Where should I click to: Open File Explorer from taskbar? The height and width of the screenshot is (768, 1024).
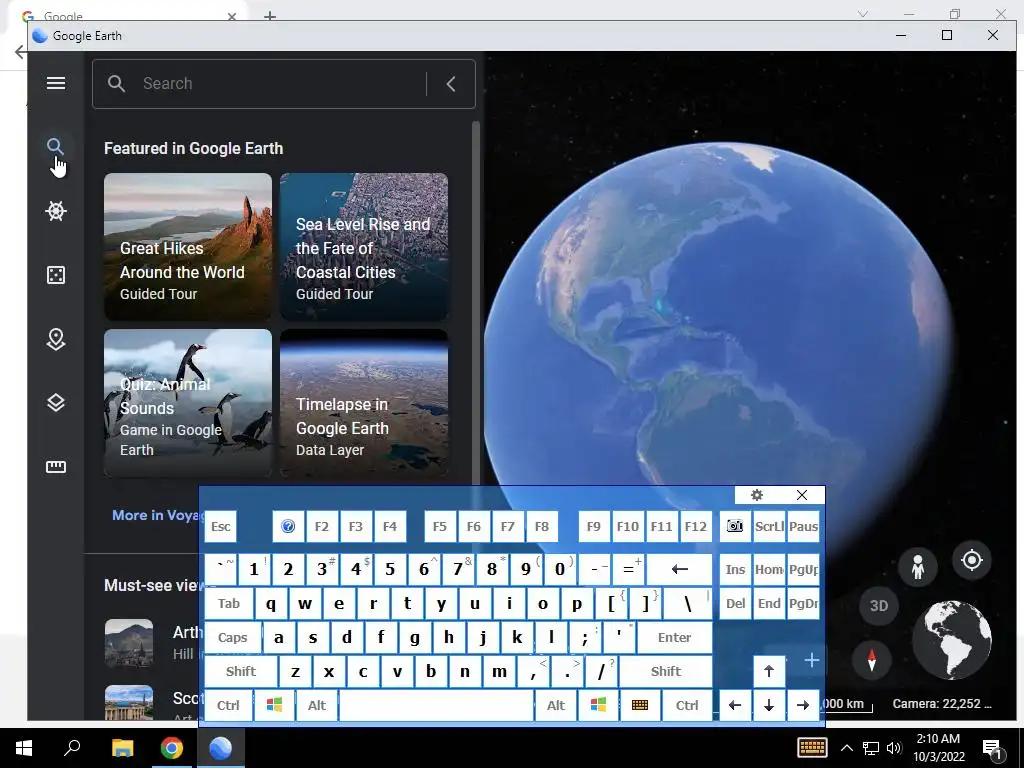(122, 748)
